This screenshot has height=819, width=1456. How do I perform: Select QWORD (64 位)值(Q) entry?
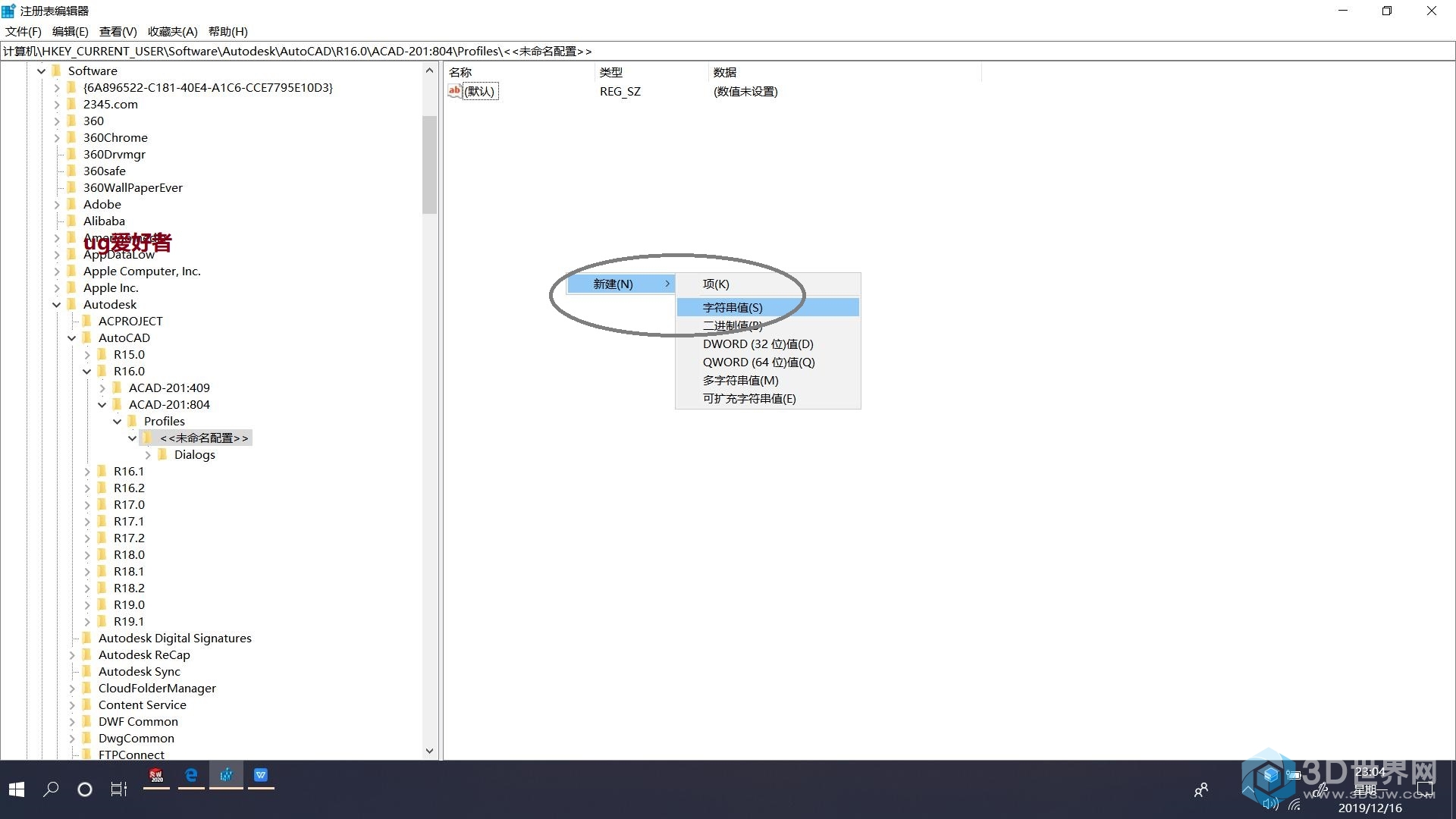(x=767, y=362)
